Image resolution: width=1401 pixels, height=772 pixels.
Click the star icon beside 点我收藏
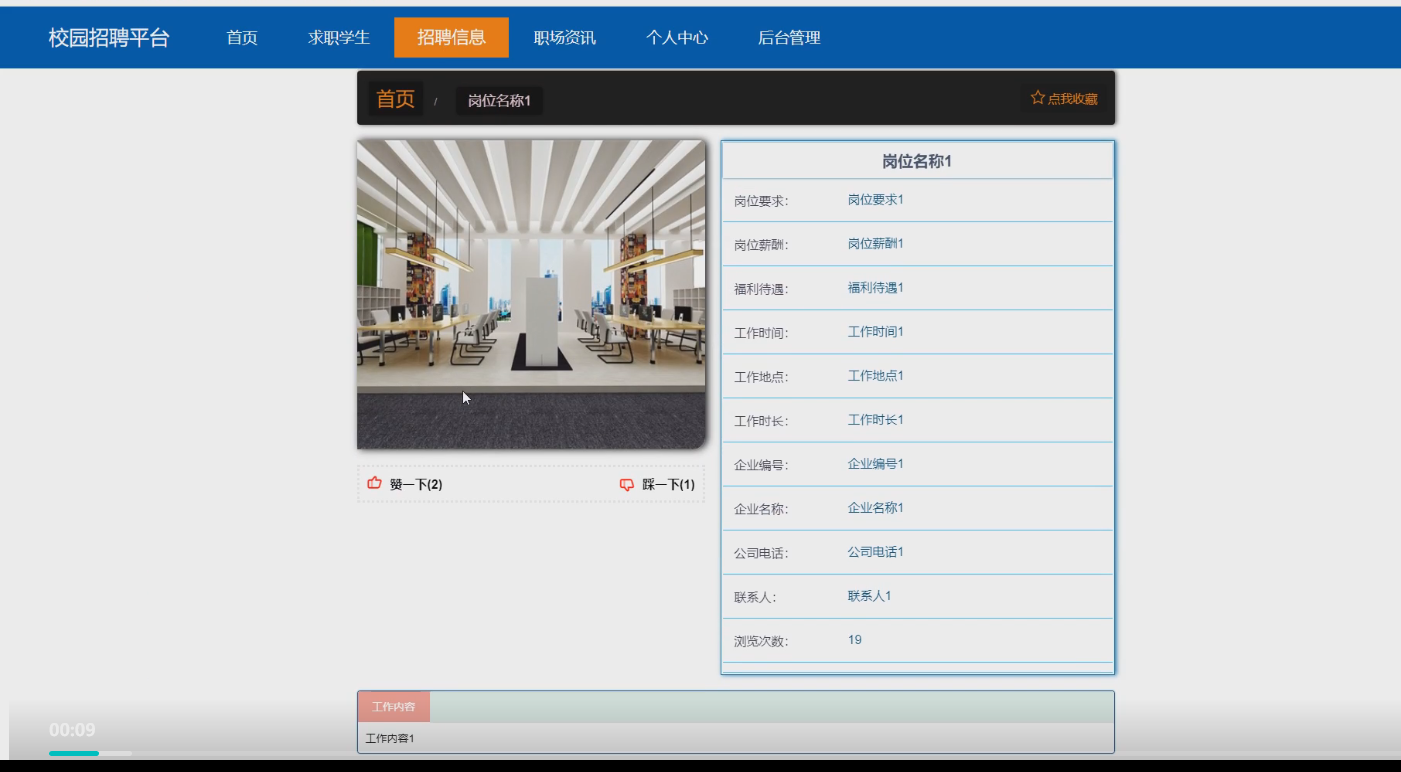coord(1037,98)
